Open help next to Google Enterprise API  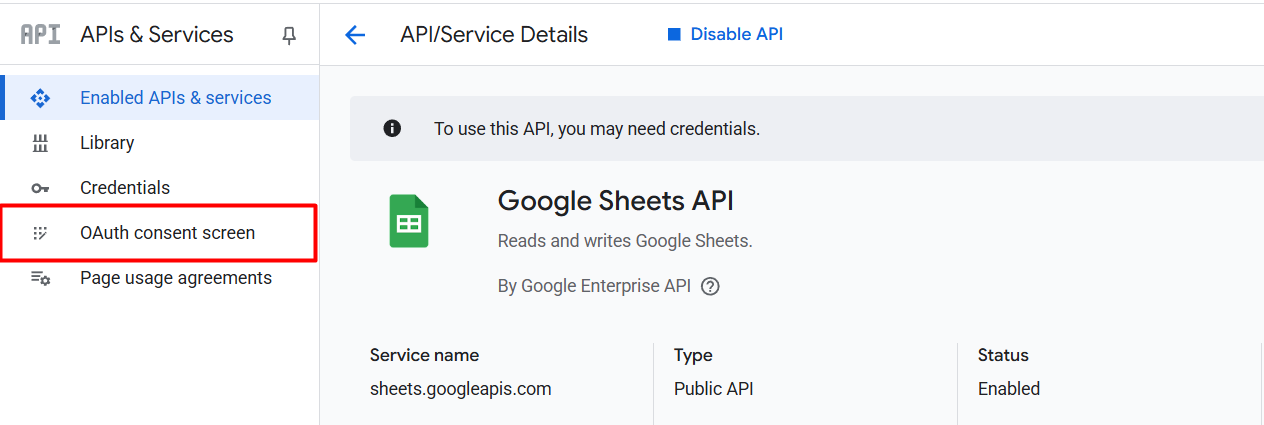[x=710, y=286]
